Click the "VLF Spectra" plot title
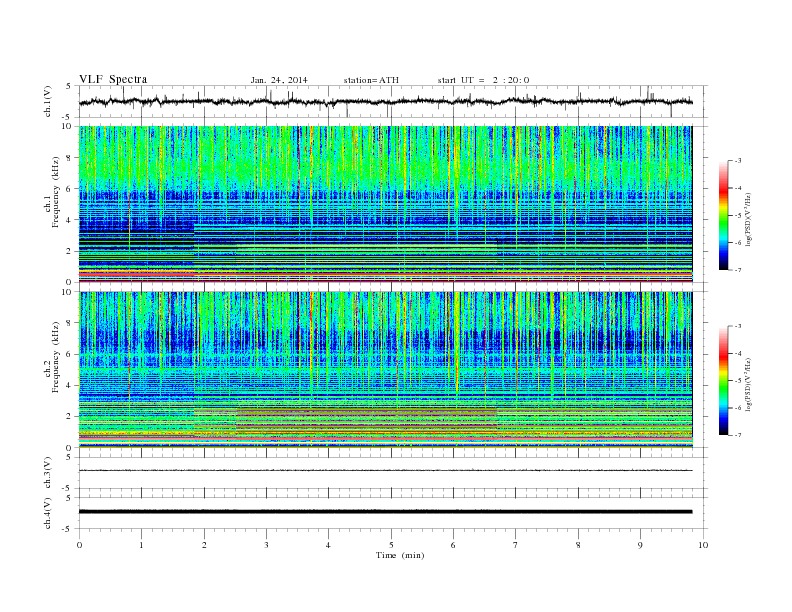Image resolution: width=792 pixels, height=612 pixels. click(113, 79)
